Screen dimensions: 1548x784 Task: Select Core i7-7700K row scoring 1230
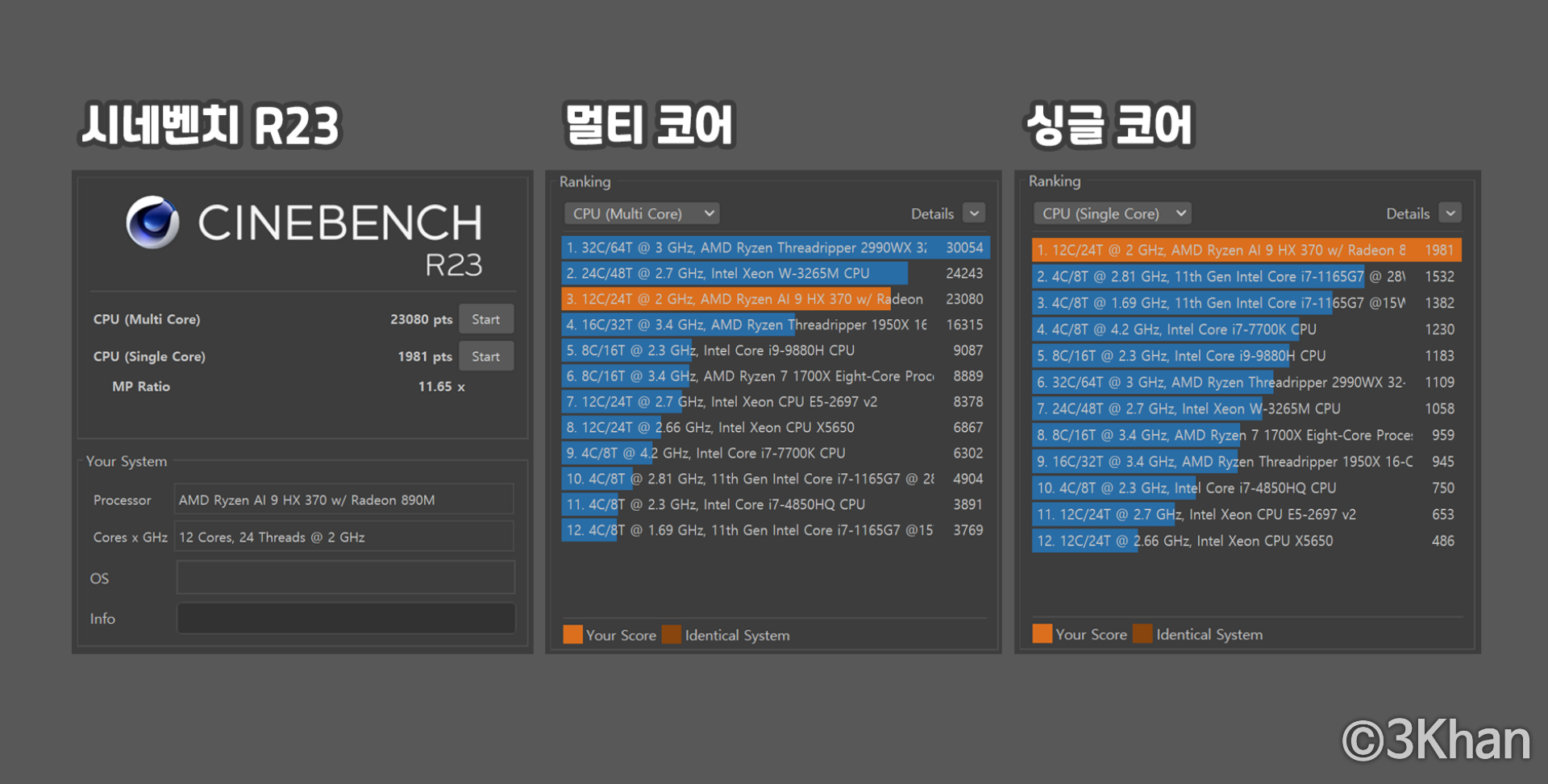point(1246,330)
